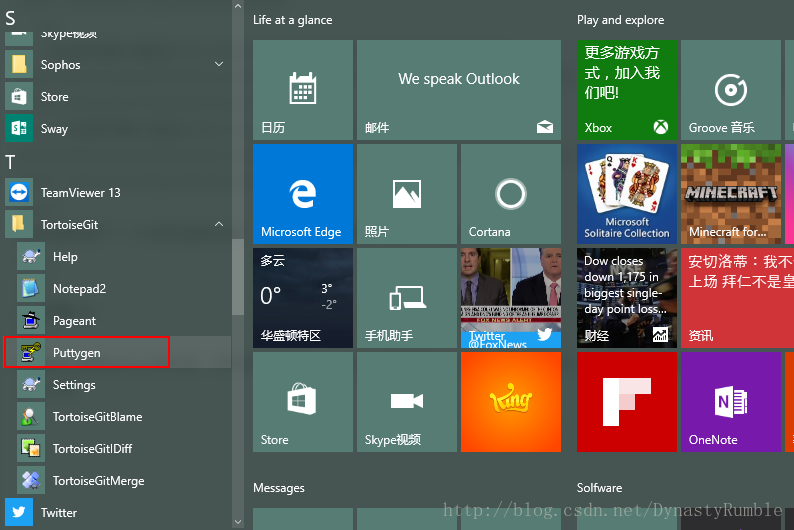Select the Solfware group header
Viewport: 794px width, 530px height.
600,488
